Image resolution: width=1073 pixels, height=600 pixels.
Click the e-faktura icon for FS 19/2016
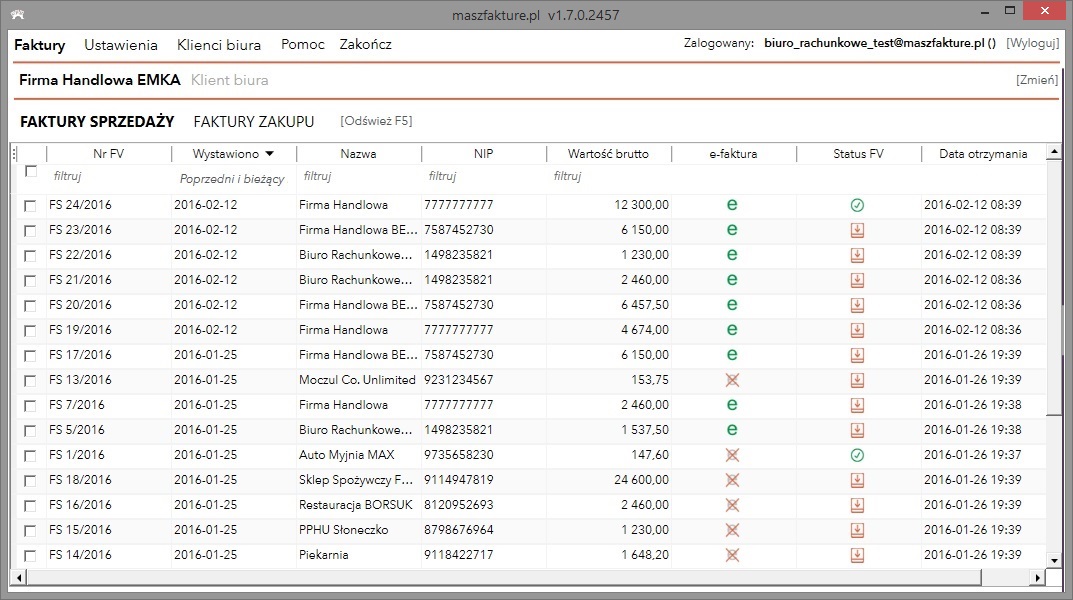click(x=732, y=330)
